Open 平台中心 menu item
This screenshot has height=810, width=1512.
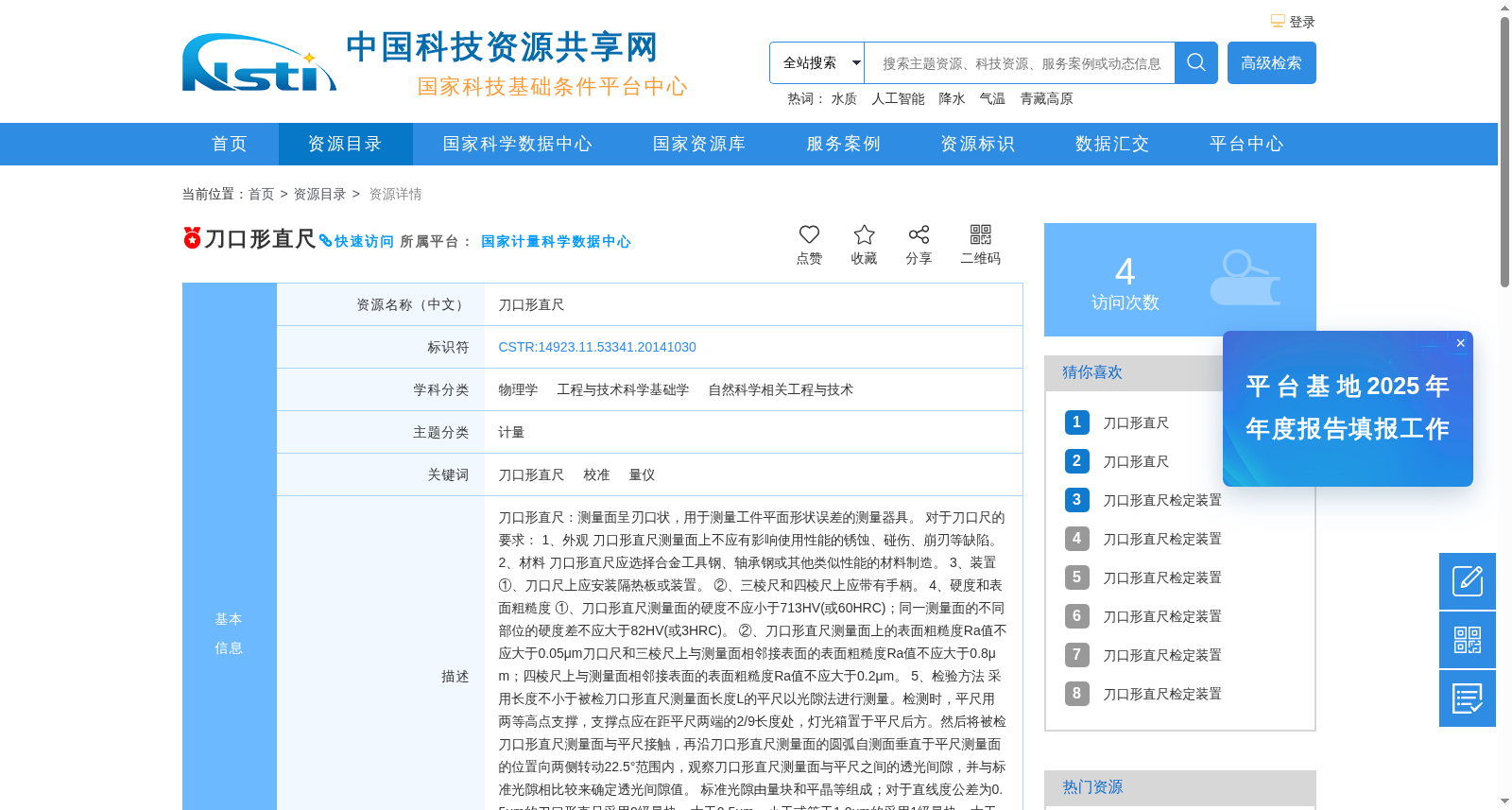(x=1246, y=144)
